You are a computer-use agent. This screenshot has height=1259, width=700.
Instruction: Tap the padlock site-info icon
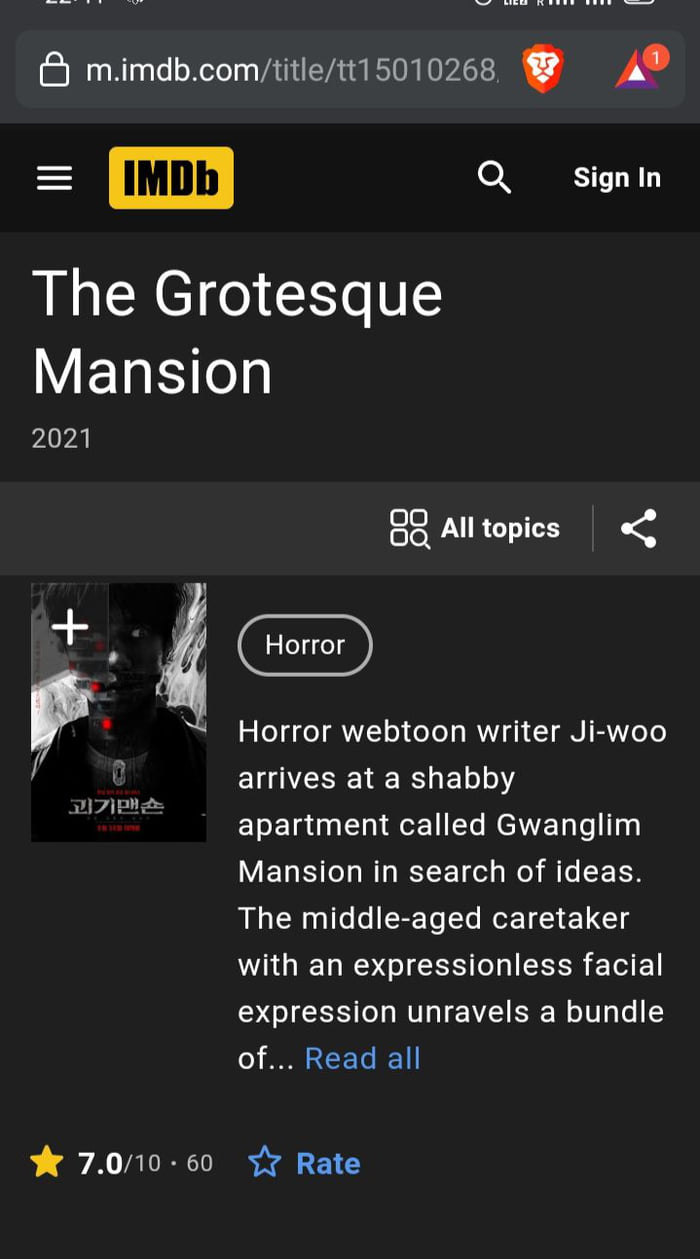tap(54, 70)
